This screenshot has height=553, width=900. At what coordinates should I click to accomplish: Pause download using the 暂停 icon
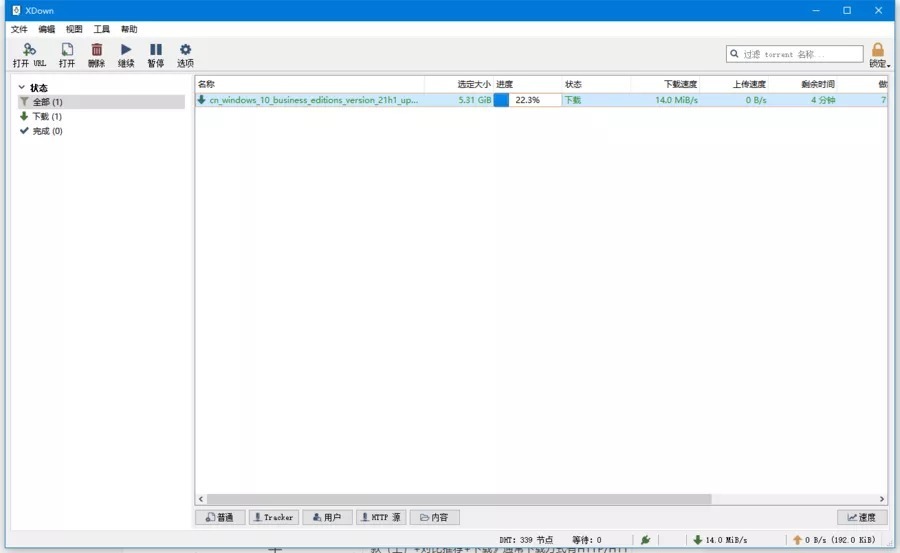point(156,55)
